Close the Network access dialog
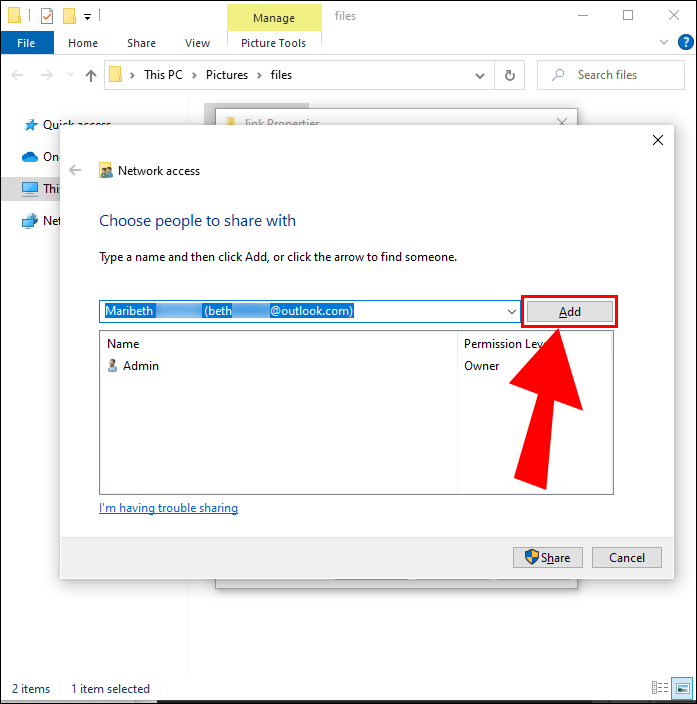This screenshot has height=704, width=697. 657,140
